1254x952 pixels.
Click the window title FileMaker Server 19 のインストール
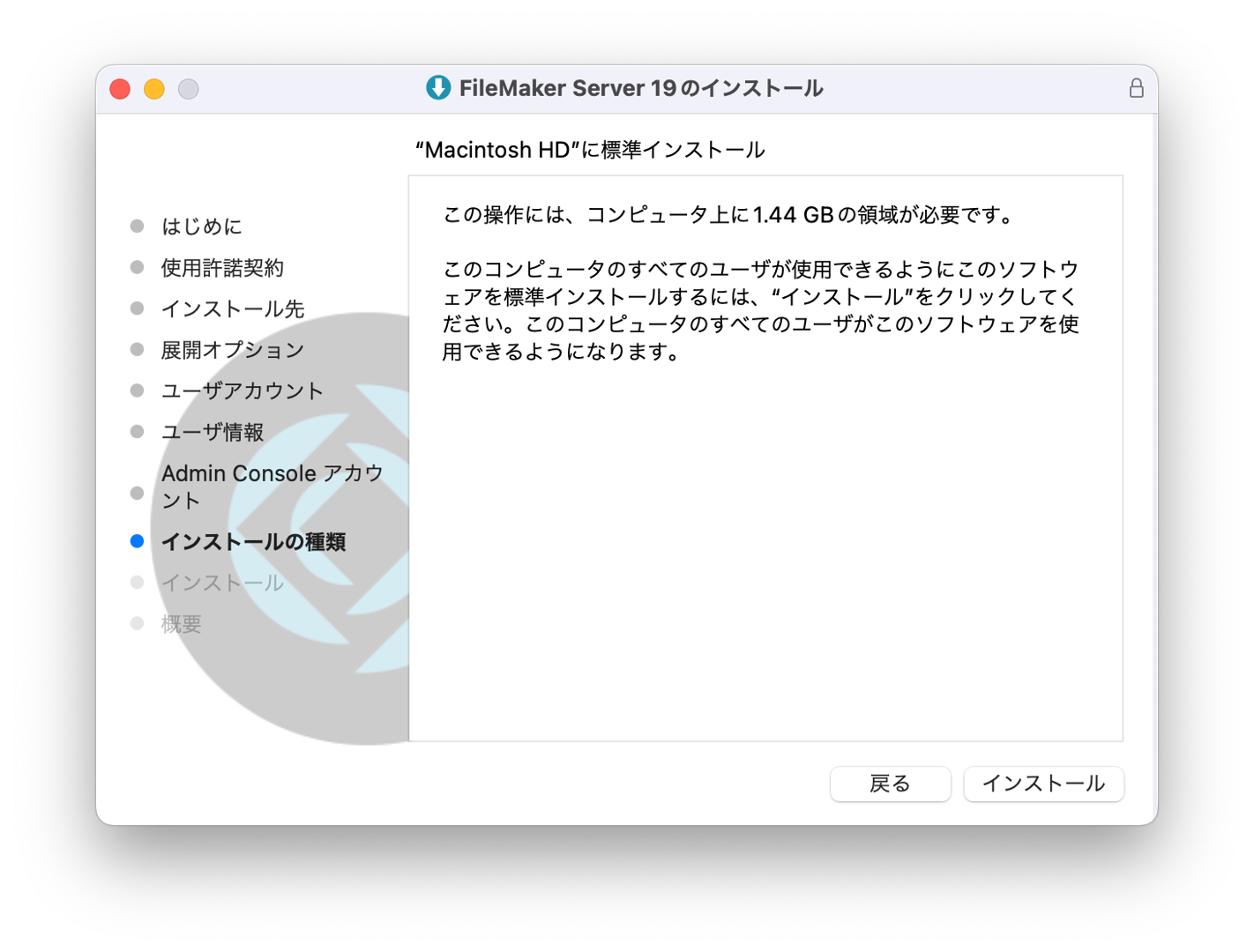tap(641, 88)
